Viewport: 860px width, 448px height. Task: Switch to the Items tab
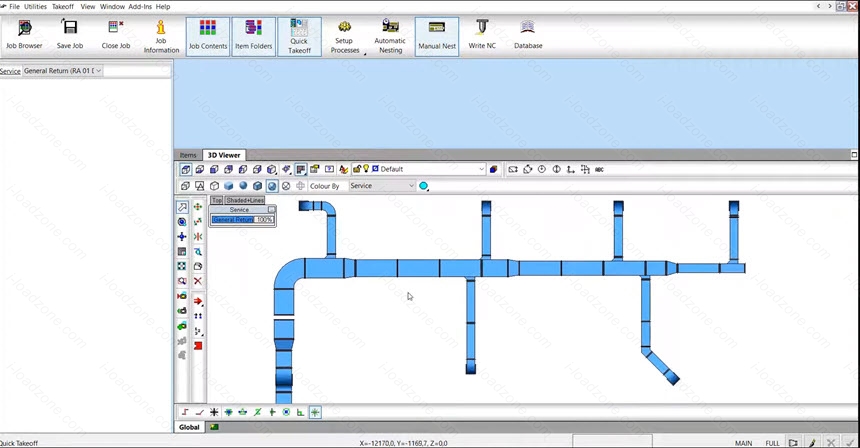pyautogui.click(x=188, y=155)
